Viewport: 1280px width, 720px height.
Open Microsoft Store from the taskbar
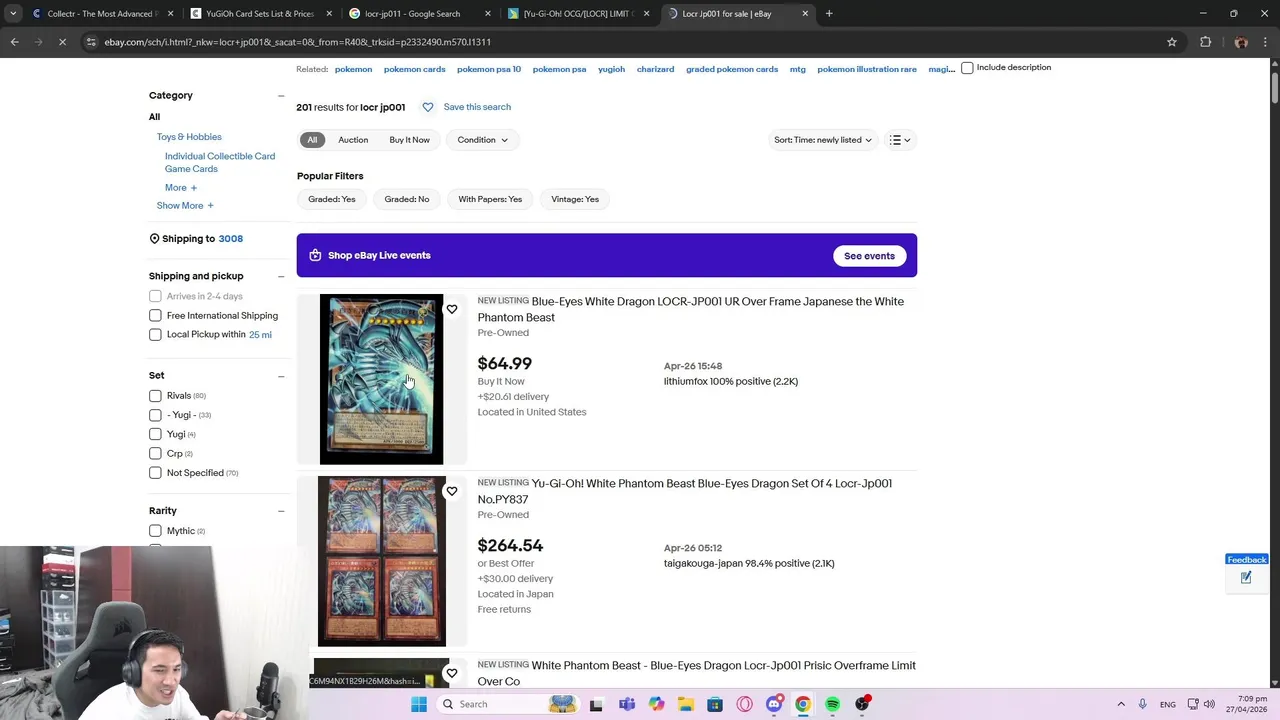pyautogui.click(x=714, y=704)
